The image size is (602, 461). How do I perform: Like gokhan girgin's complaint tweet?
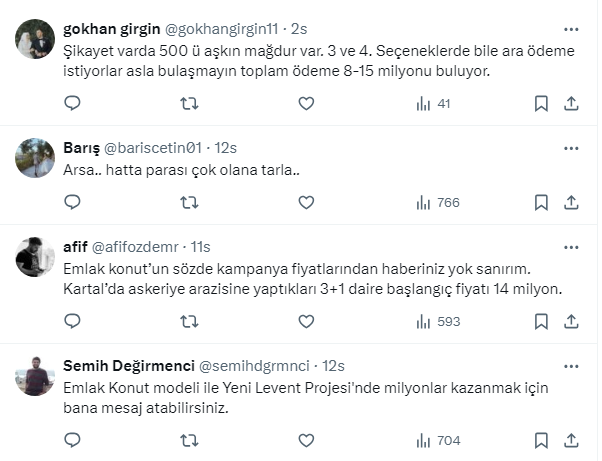306,103
